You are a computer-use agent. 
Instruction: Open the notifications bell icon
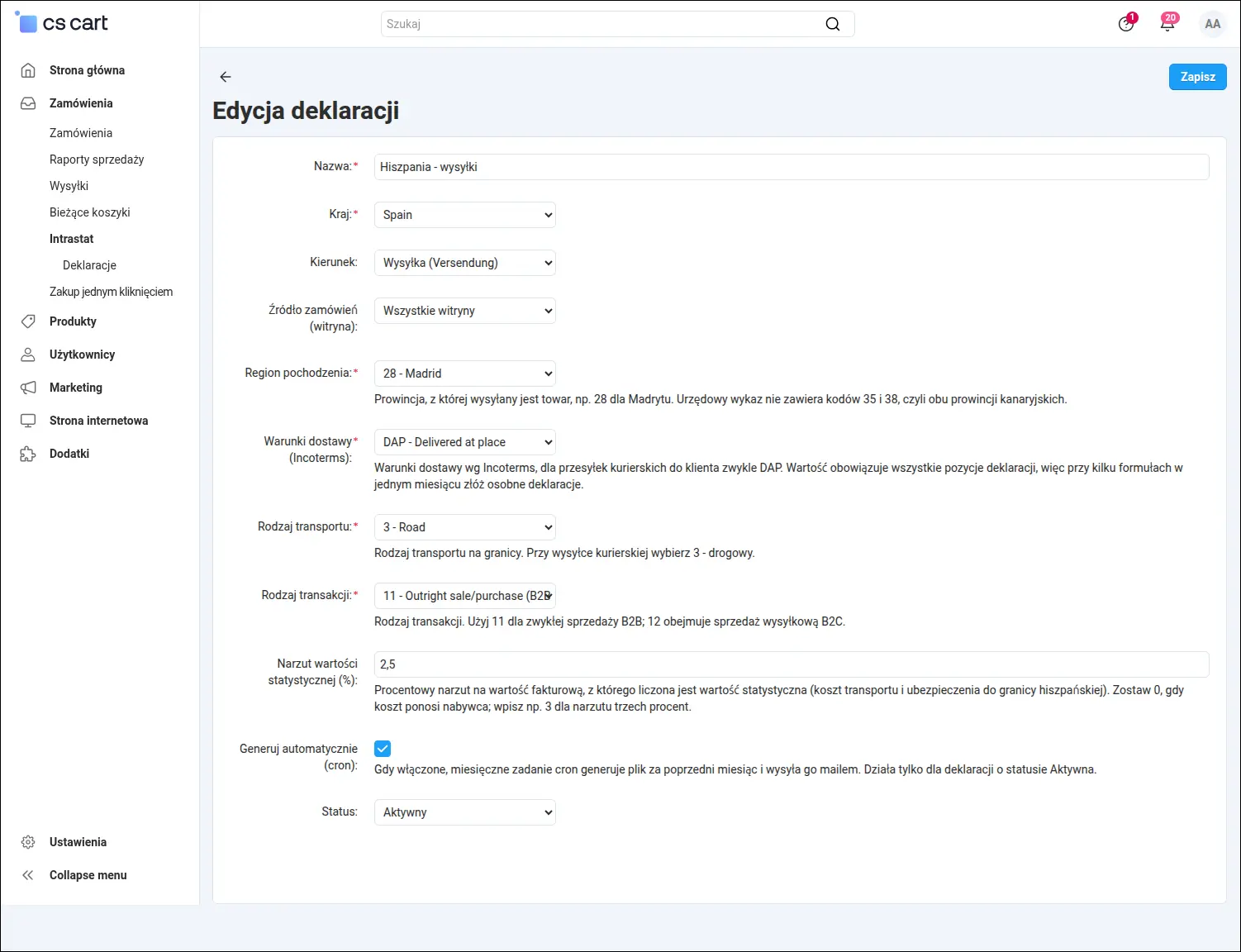pyautogui.click(x=1167, y=23)
